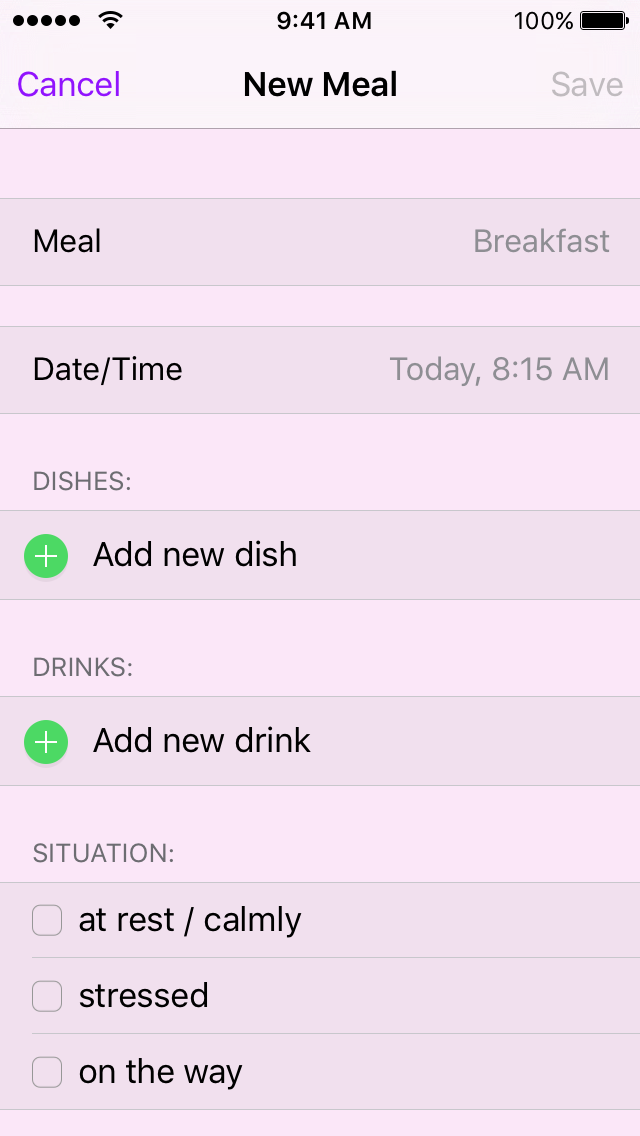
Task: Tap the green plus icon for new dish
Action: click(x=46, y=556)
